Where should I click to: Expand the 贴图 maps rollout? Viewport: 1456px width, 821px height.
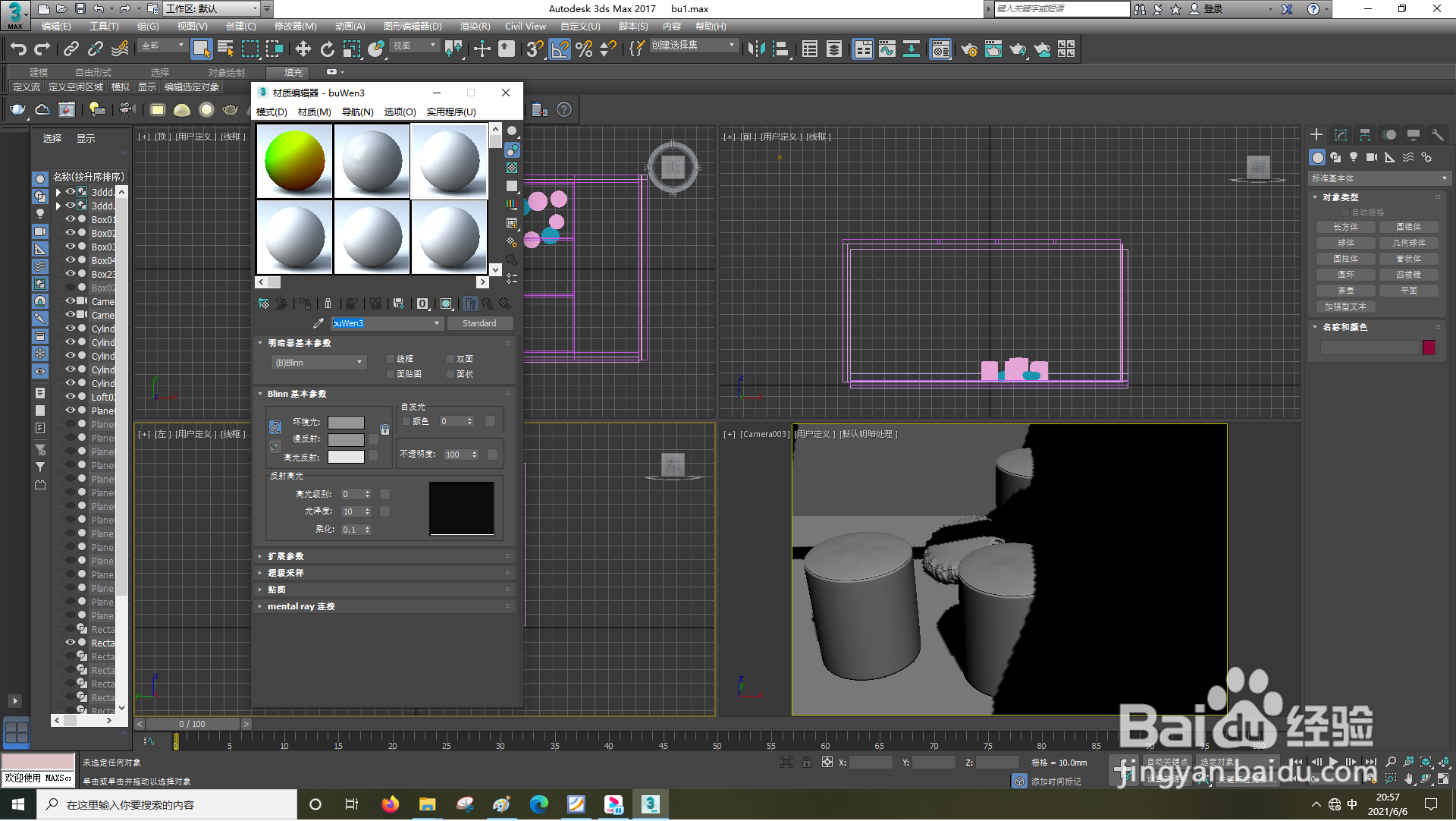pyautogui.click(x=276, y=590)
